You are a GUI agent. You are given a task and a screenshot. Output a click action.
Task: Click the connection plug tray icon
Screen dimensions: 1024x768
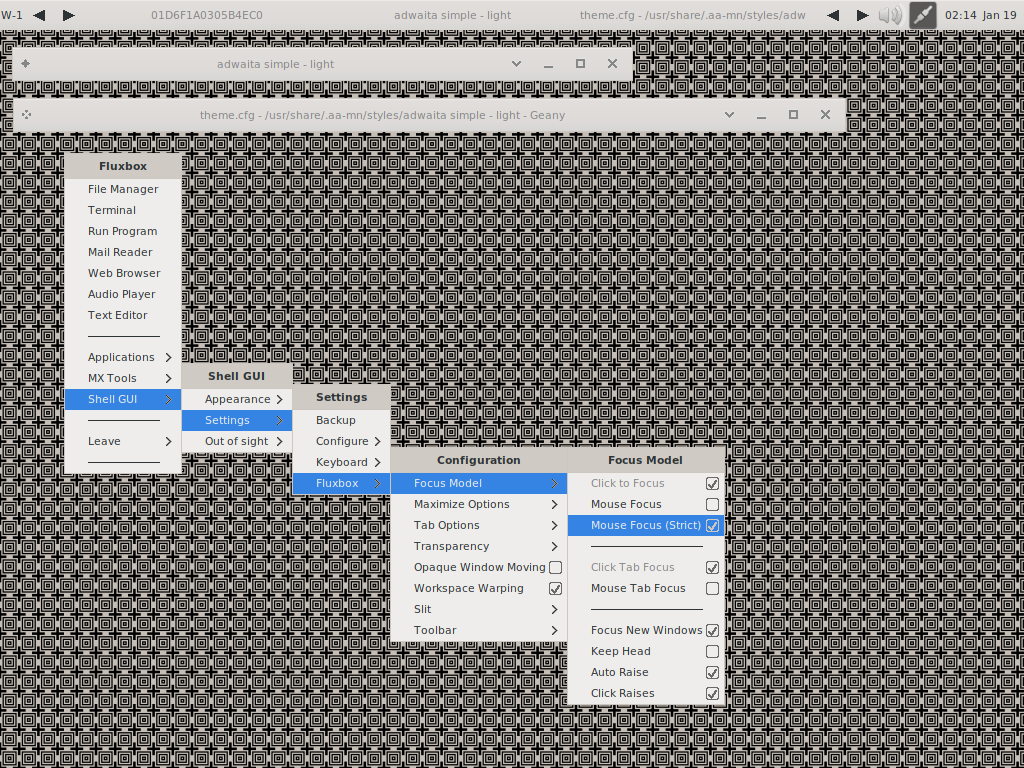923,15
